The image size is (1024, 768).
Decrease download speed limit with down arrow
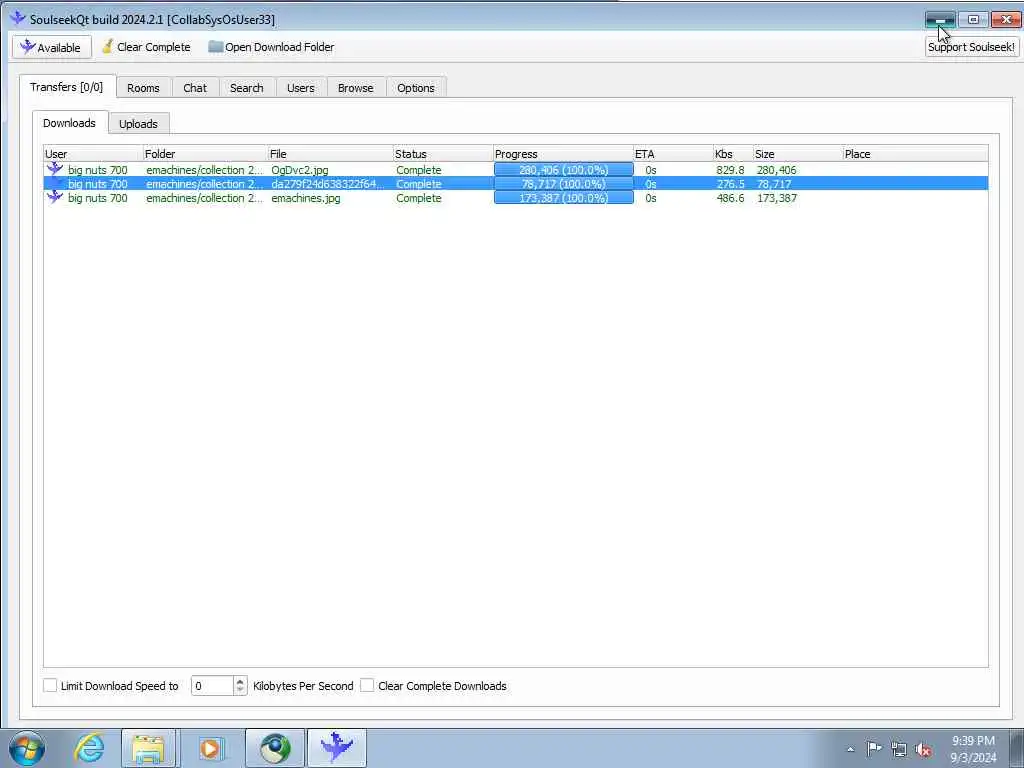click(240, 690)
